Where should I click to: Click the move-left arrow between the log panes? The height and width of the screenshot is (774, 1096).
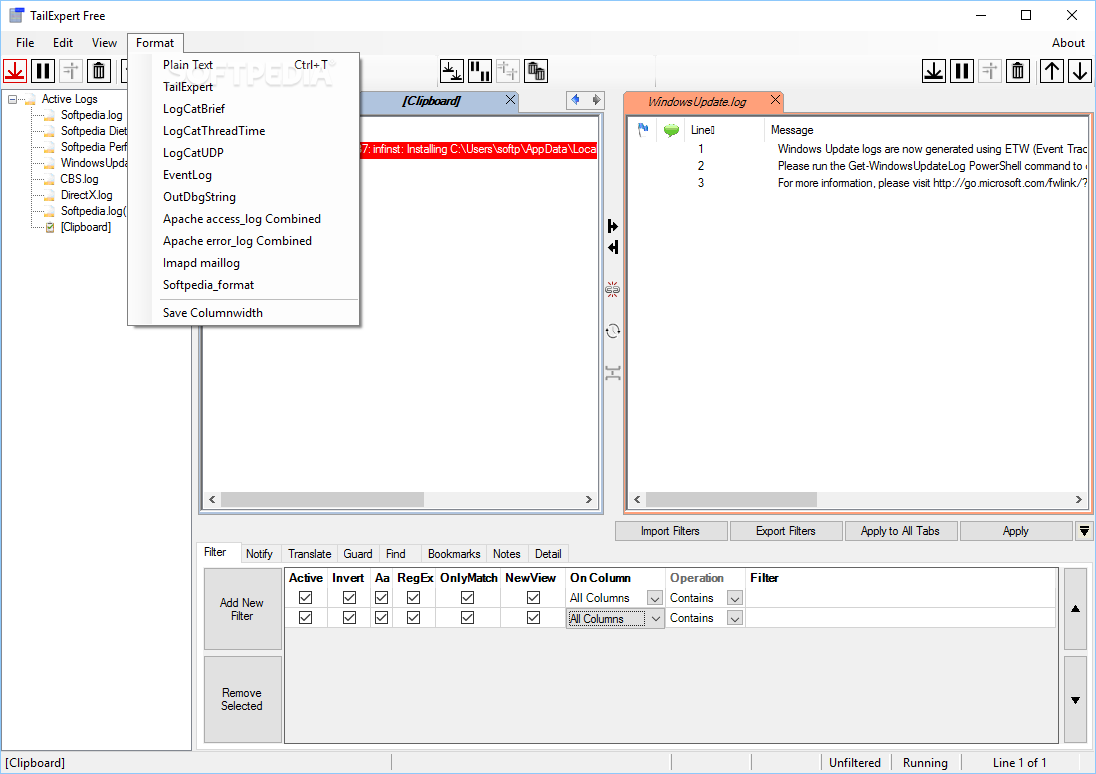point(613,247)
